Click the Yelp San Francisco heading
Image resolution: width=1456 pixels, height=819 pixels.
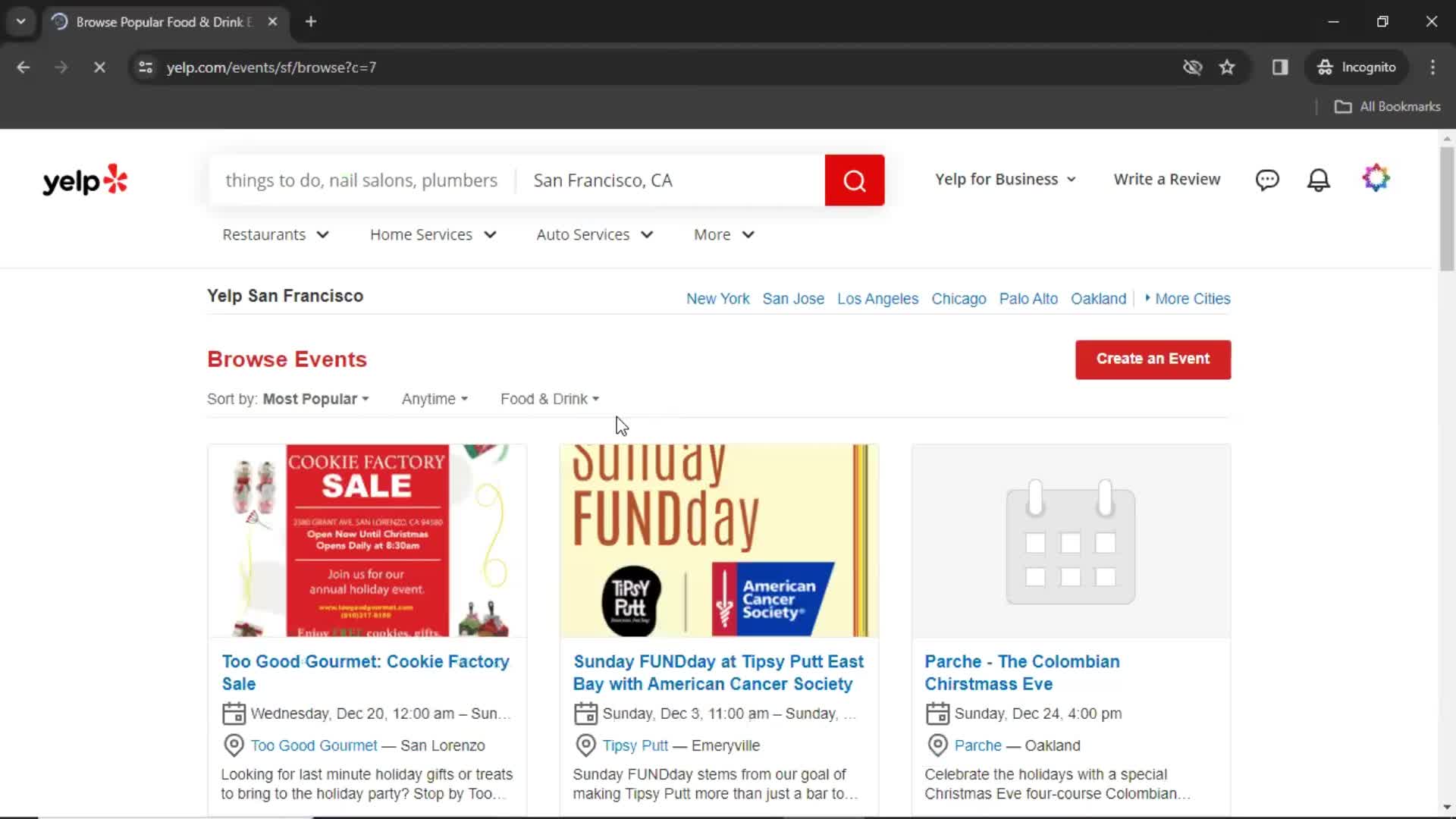click(285, 296)
